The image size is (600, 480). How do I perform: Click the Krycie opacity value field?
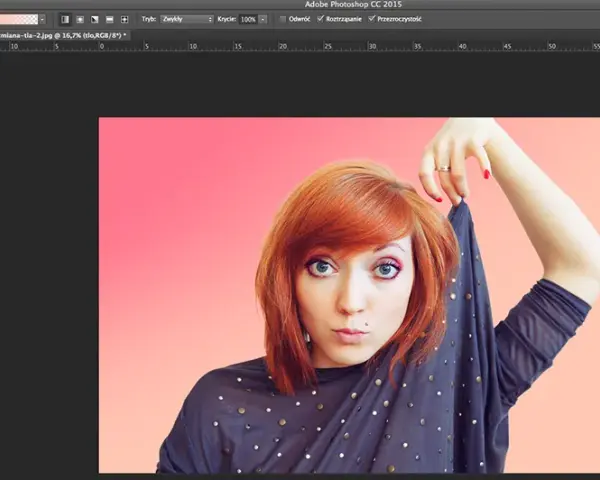[x=248, y=19]
